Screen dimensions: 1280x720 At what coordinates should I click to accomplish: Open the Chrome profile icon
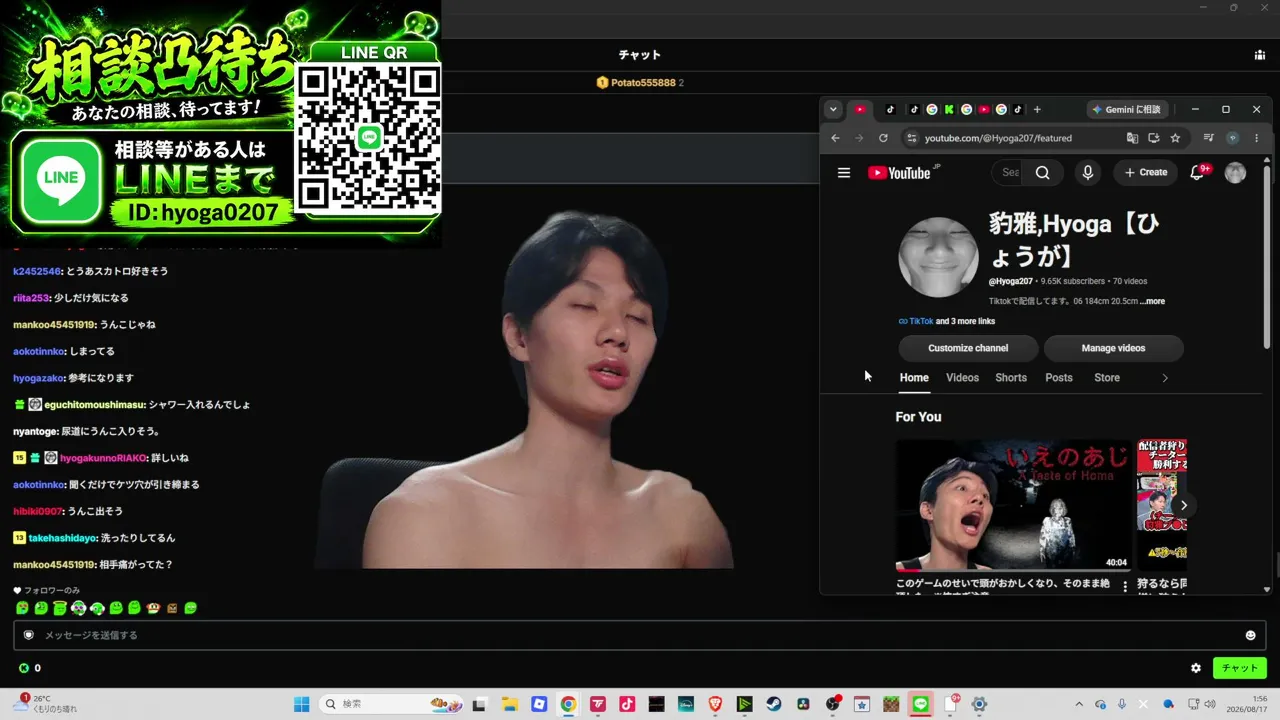[1233, 138]
